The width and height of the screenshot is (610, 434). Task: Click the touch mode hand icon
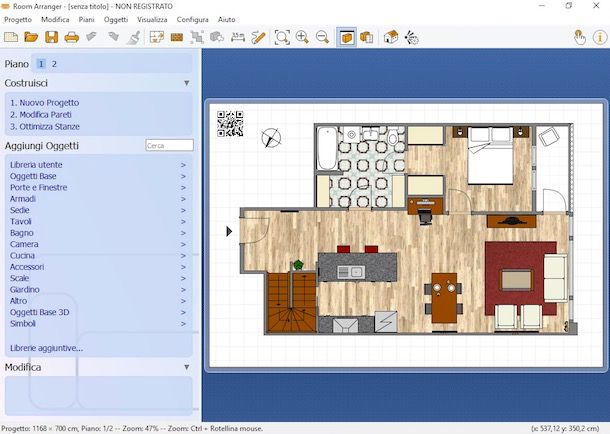click(580, 37)
